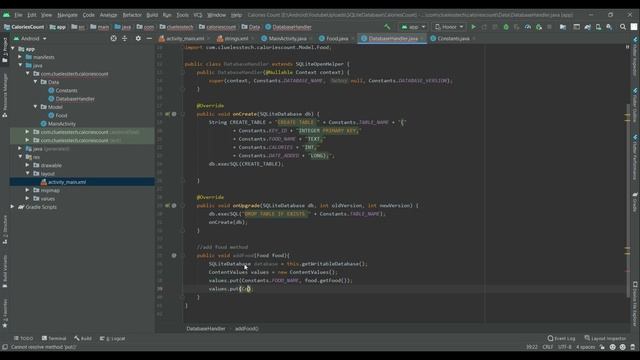
Task: Click Attach Debugger to Android Process icon
Action: (539, 27)
